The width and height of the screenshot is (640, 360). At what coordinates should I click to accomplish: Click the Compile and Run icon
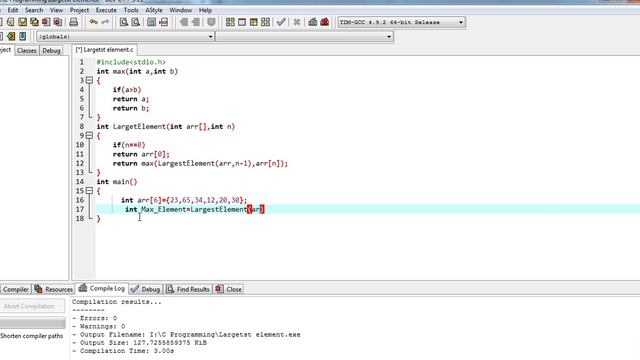(x=253, y=22)
